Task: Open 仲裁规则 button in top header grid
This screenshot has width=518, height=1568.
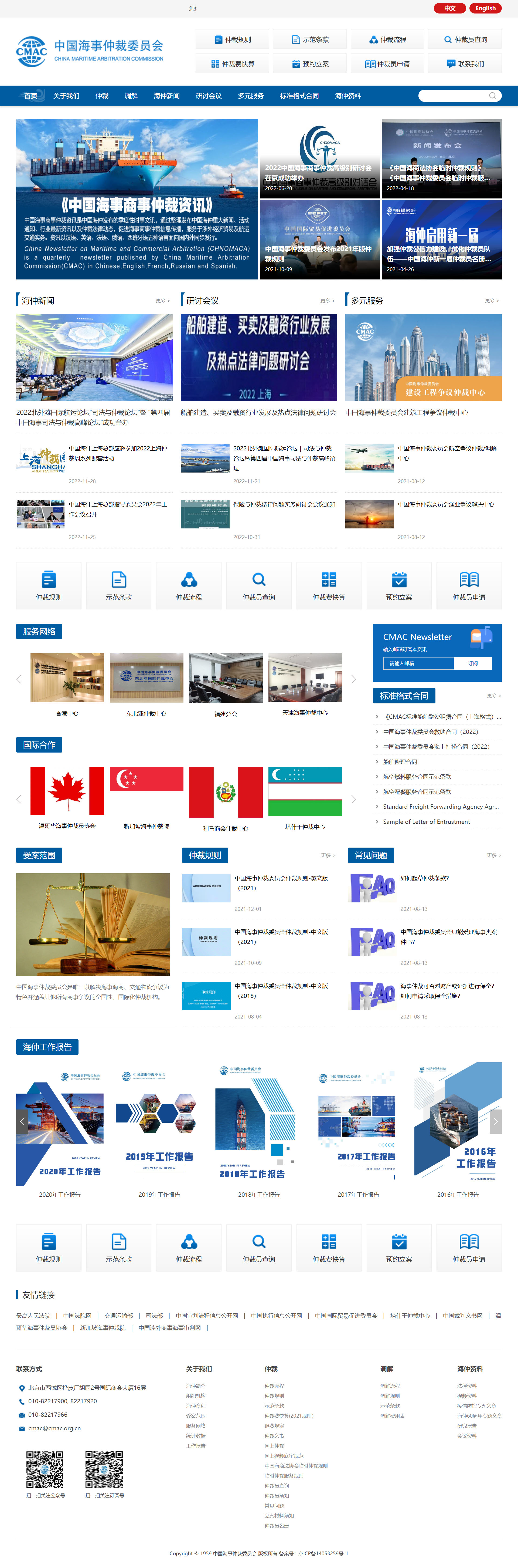Action: pyautogui.click(x=232, y=40)
